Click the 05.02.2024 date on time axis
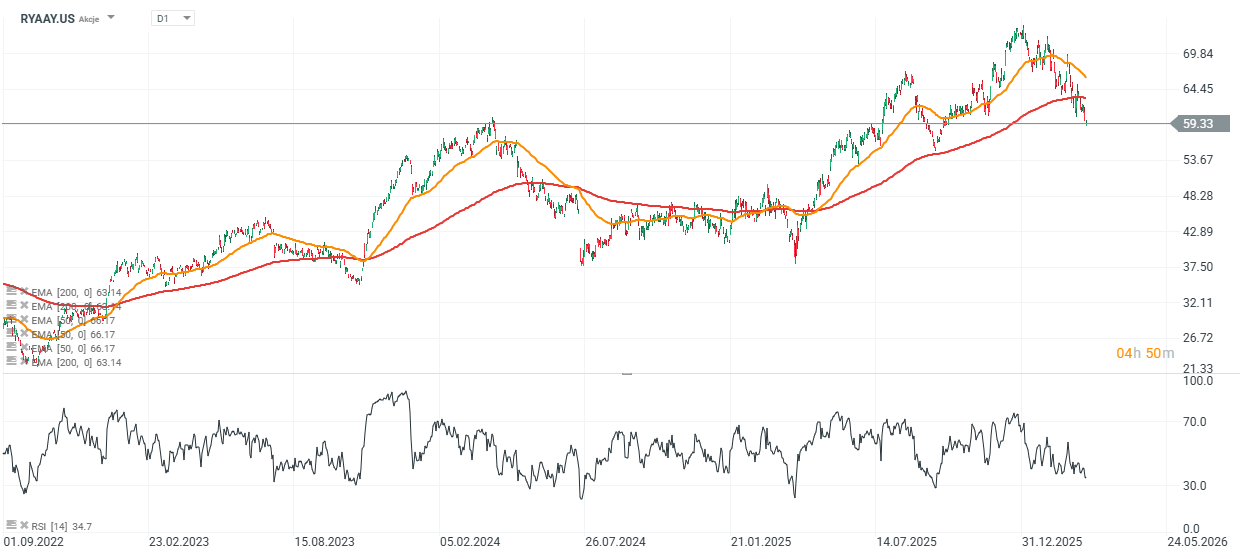Viewport: 1242px width, 559px height. tap(470, 541)
